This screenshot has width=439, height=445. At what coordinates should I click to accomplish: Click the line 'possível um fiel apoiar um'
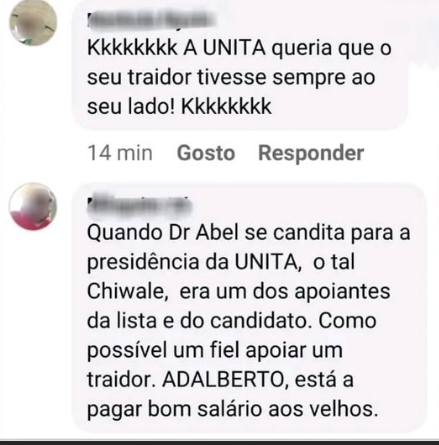215,351
